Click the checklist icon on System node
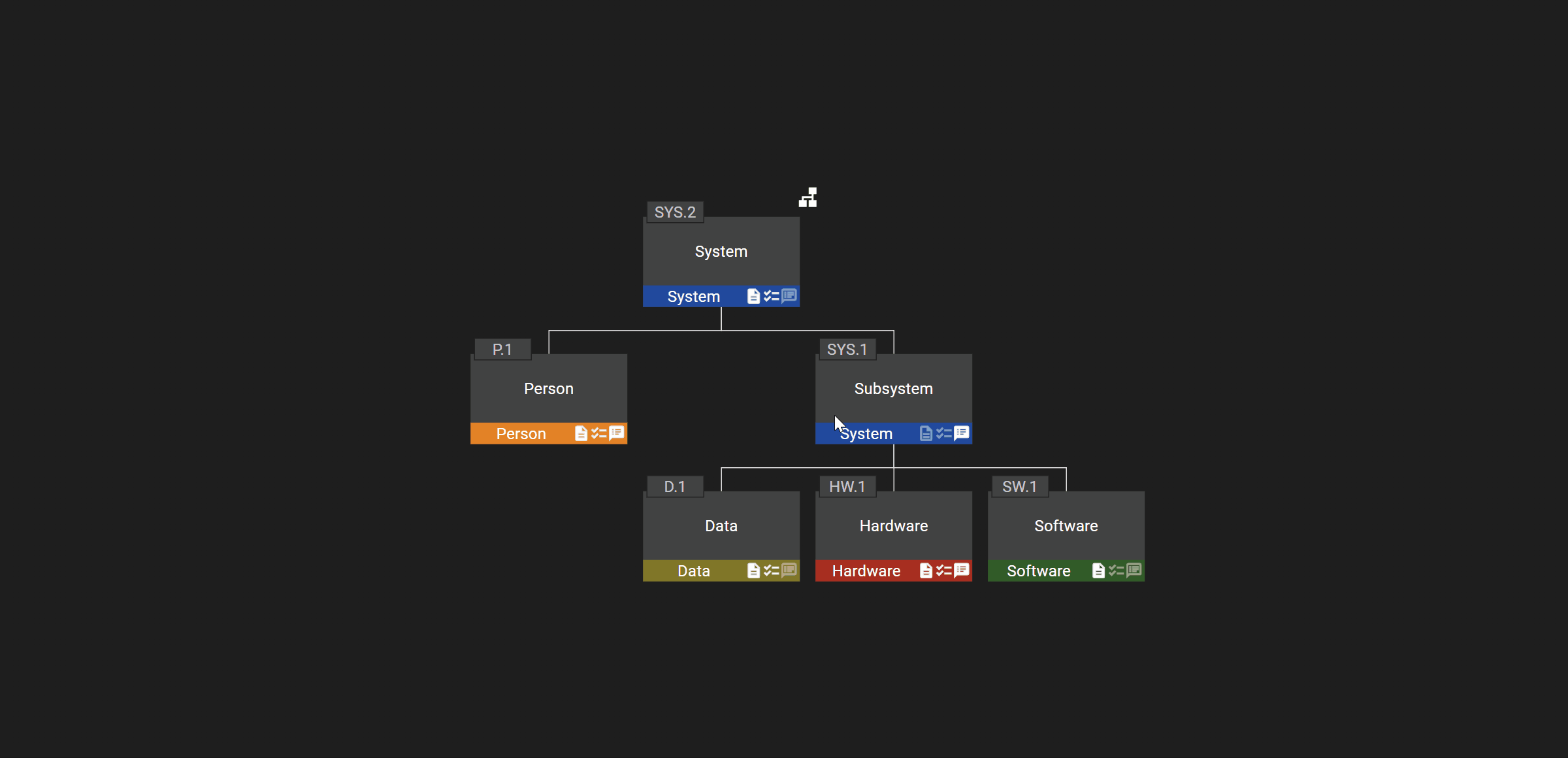 (x=770, y=296)
